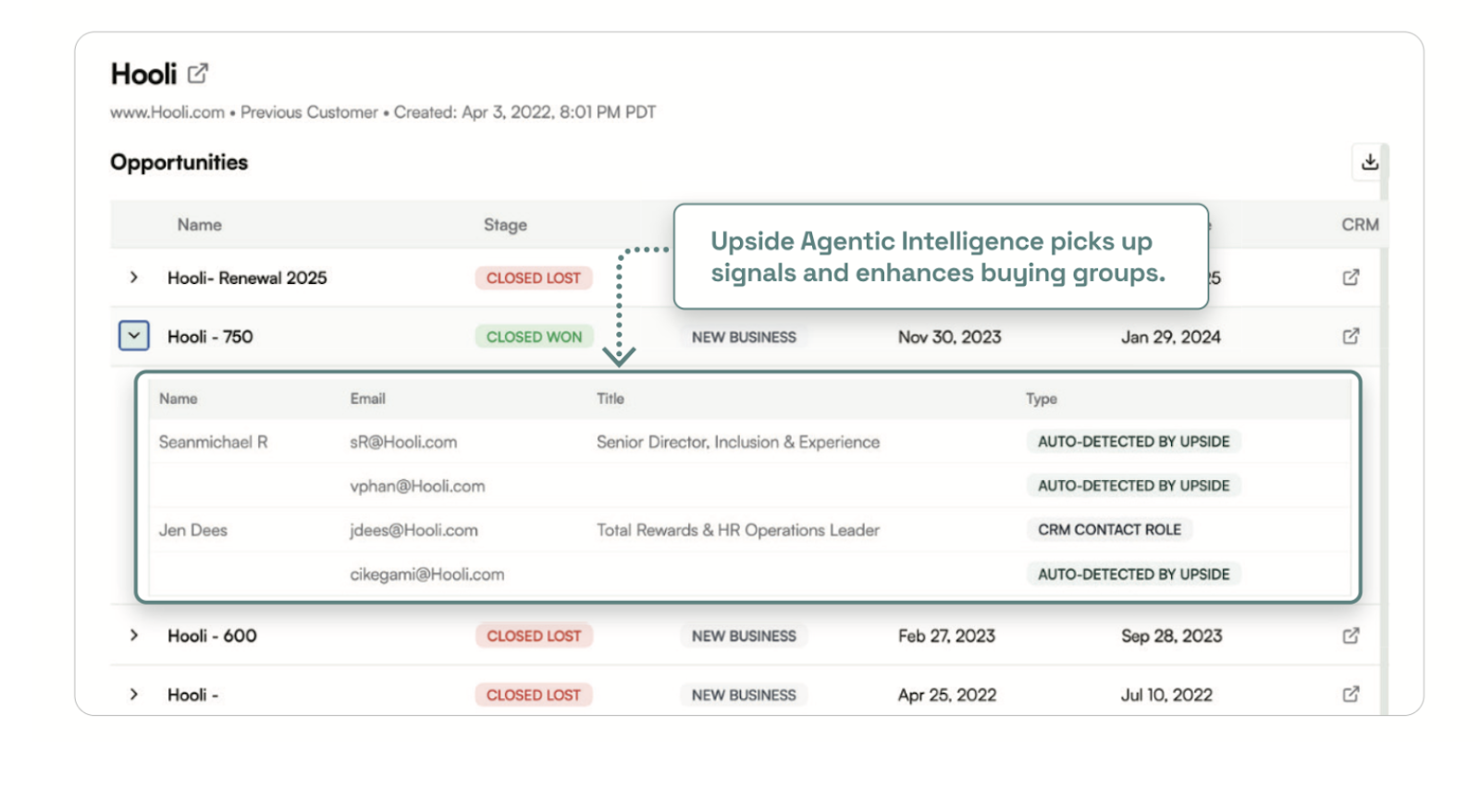This screenshot has height=812, width=1480.
Task: Click email jdees@Hooli.com
Action: click(413, 530)
